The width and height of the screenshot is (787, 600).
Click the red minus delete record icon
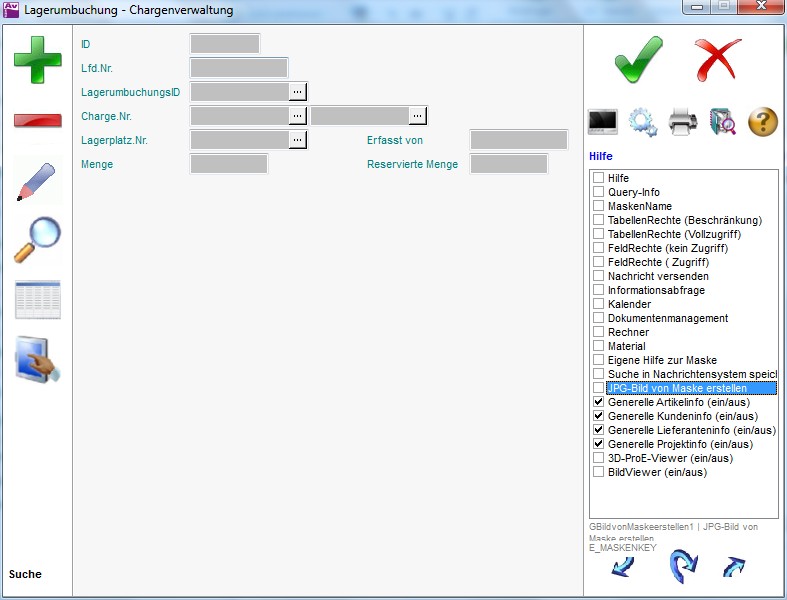(37, 120)
